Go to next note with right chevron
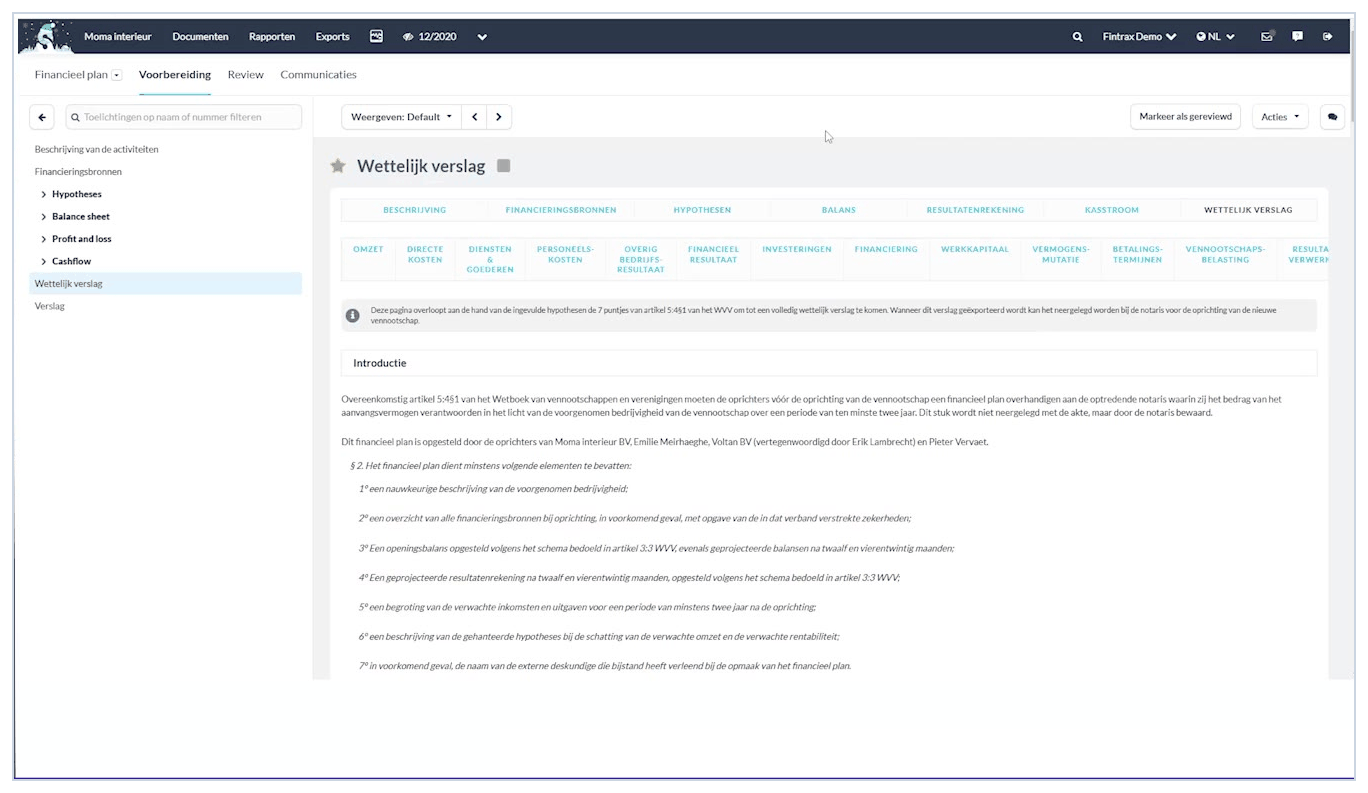 (499, 117)
